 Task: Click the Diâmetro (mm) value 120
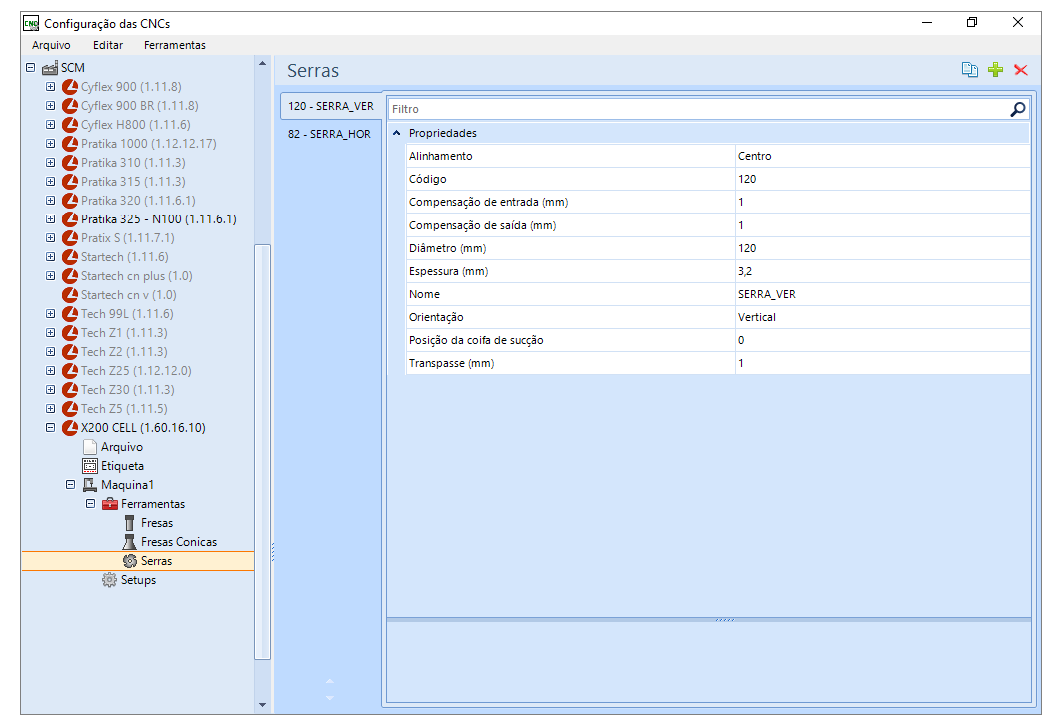tap(882, 248)
